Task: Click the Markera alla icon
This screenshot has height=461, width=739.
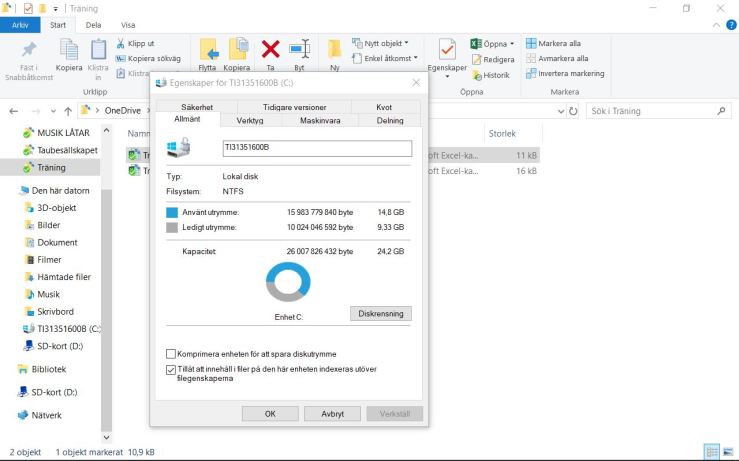Action: pyautogui.click(x=530, y=43)
